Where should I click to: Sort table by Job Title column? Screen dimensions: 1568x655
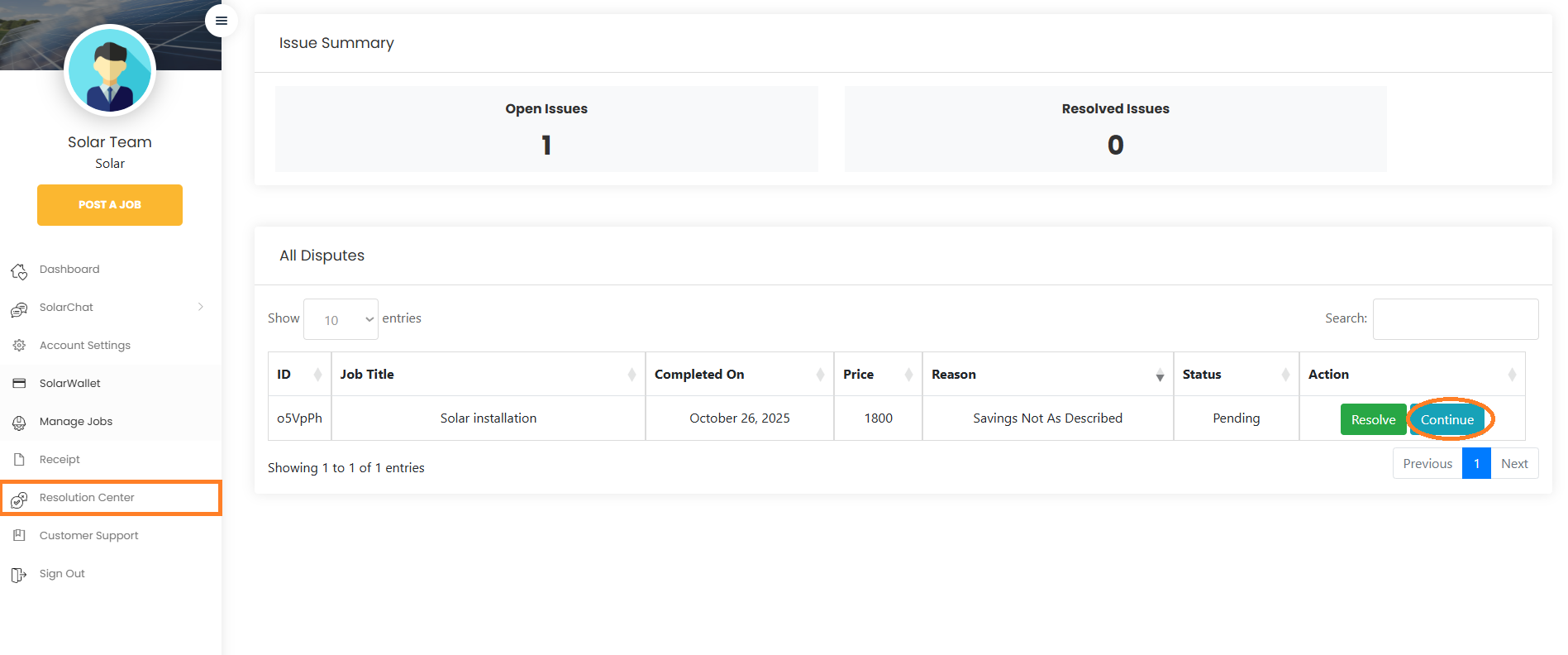488,375
